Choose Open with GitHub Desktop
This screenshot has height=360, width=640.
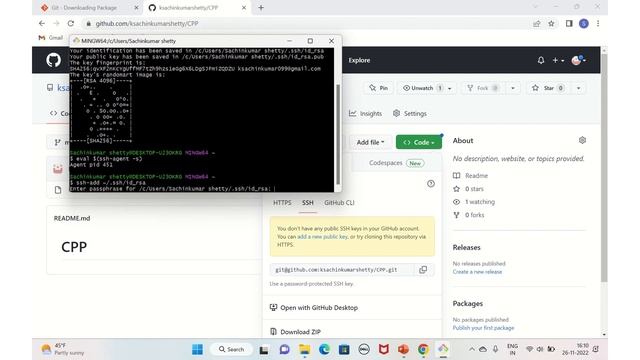(313, 307)
